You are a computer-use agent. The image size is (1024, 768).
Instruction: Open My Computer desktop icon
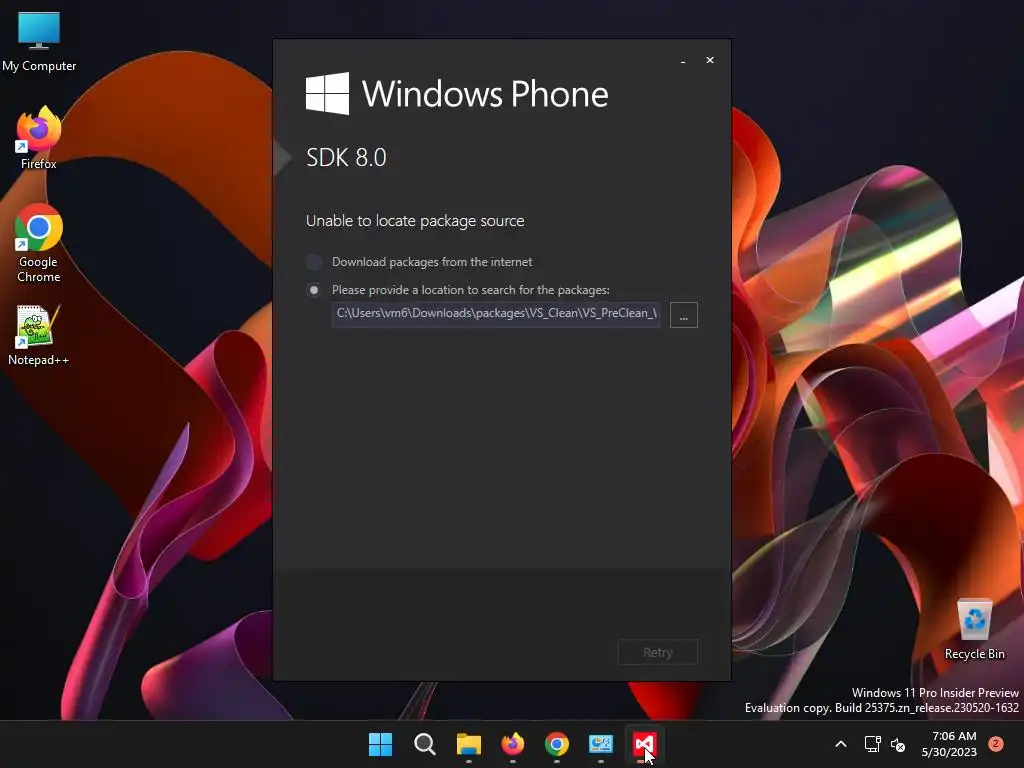coord(39,42)
